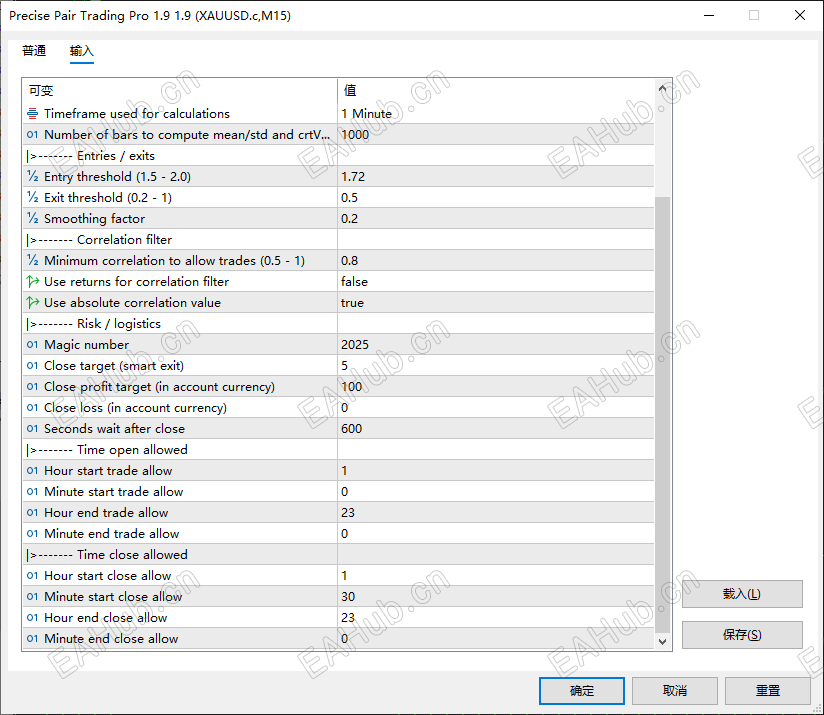Select the Risk / logistics section row
Image resolution: width=824 pixels, height=715 pixels.
point(338,324)
